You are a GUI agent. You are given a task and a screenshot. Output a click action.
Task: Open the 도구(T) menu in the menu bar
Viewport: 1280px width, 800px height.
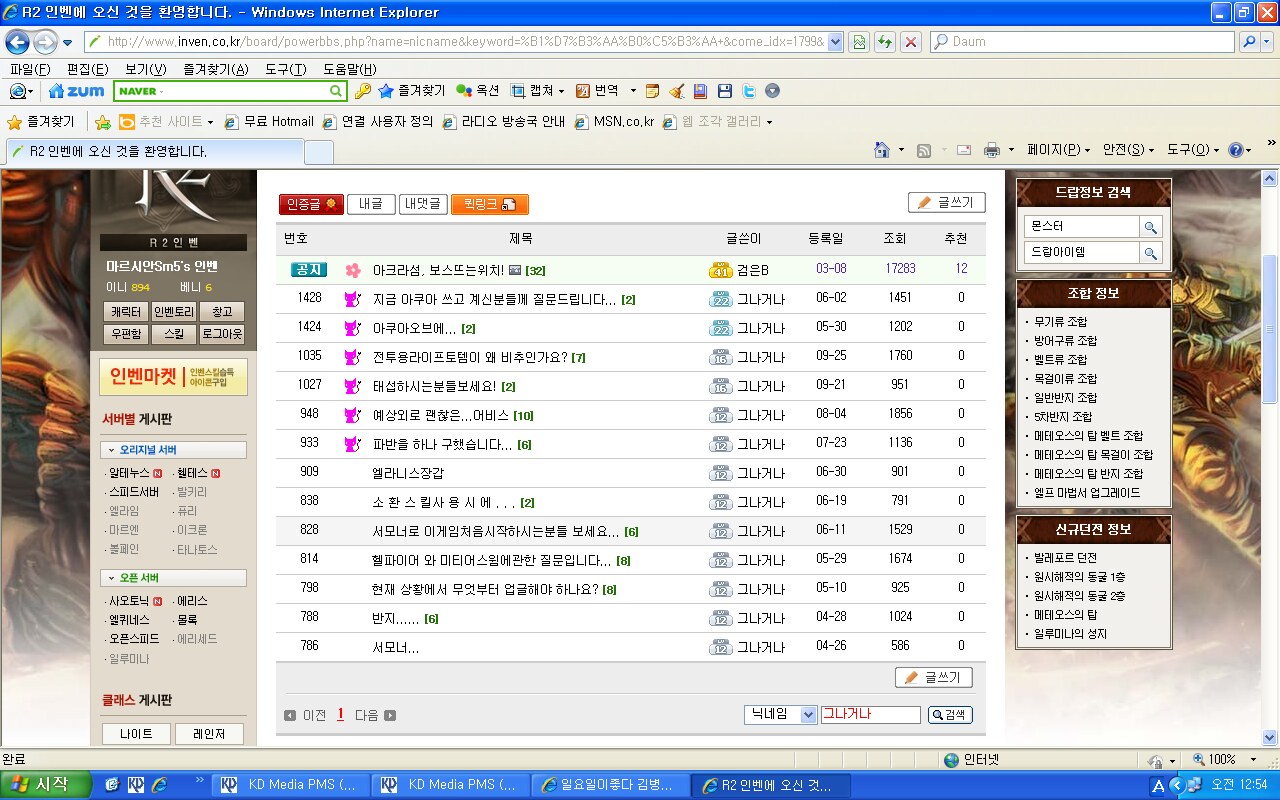click(285, 69)
